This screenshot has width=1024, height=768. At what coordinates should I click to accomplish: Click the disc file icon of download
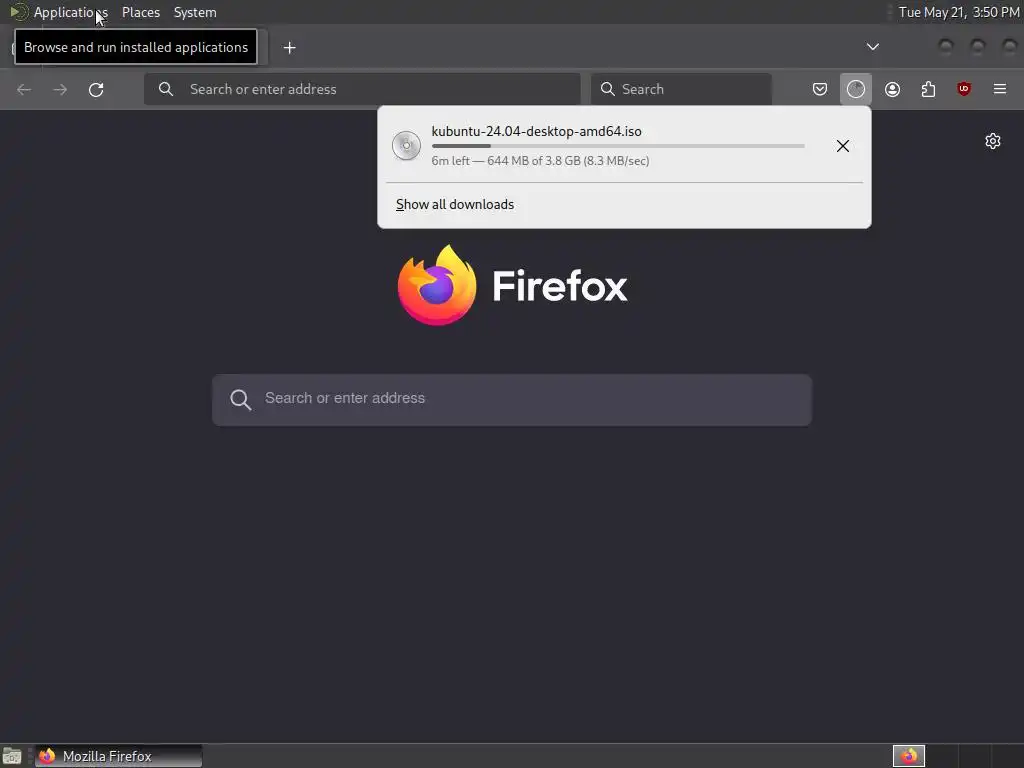pyautogui.click(x=406, y=146)
